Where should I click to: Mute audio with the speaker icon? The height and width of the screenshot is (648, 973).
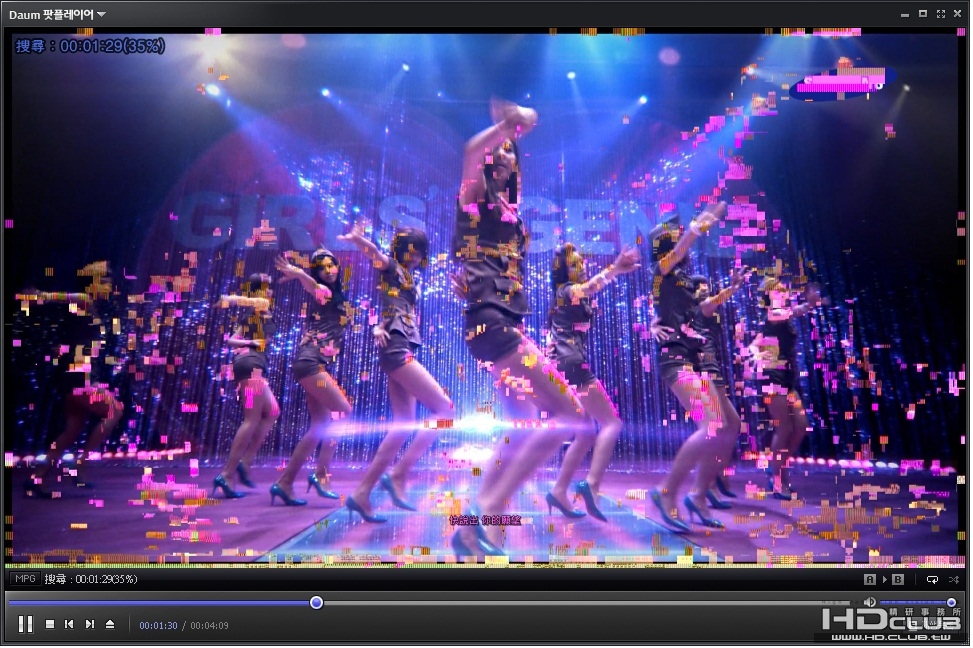[x=870, y=603]
